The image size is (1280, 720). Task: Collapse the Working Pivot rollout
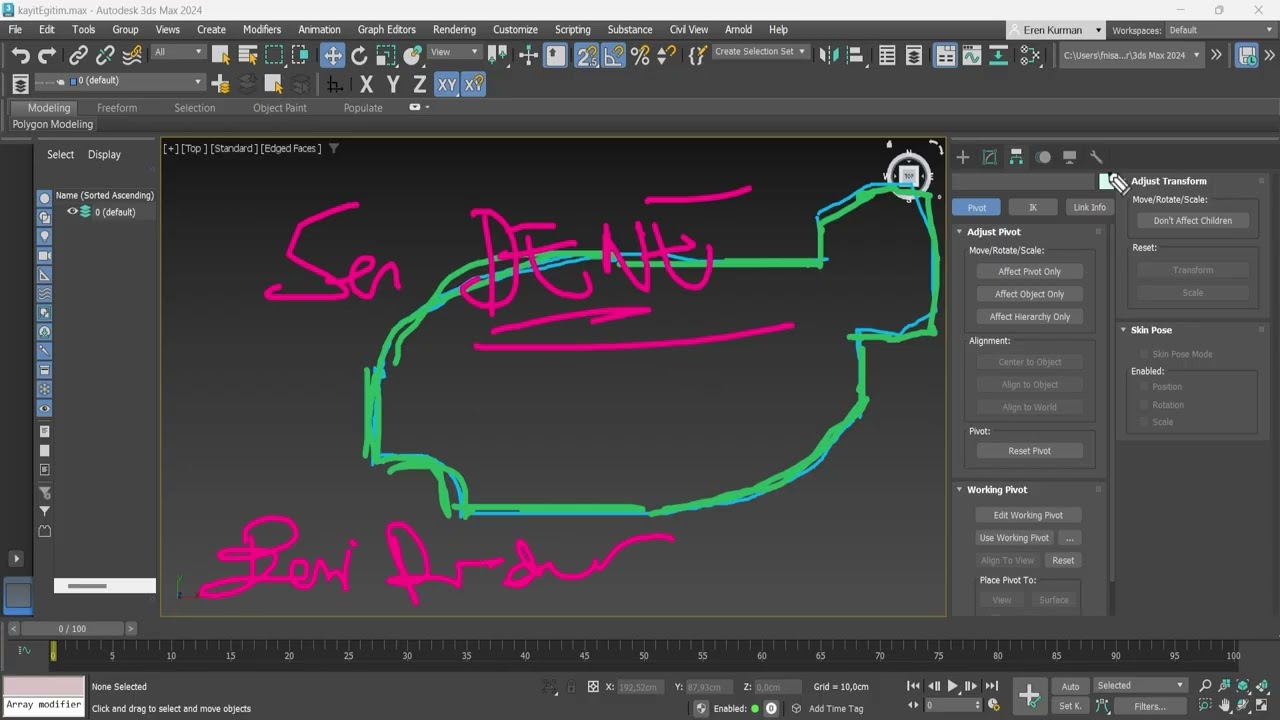997,490
